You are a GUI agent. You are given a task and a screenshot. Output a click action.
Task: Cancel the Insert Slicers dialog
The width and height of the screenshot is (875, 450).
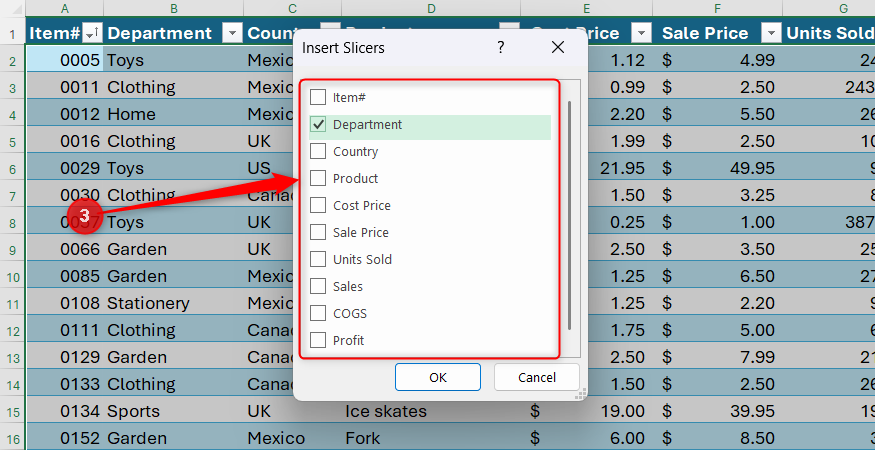(x=537, y=377)
